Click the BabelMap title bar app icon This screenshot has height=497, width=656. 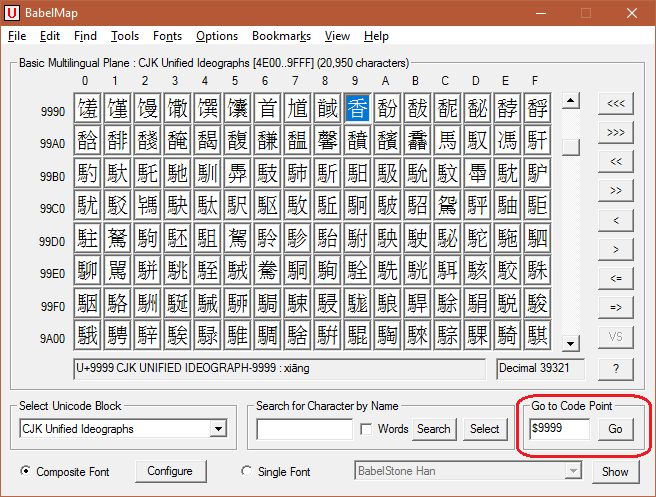[x=12, y=13]
